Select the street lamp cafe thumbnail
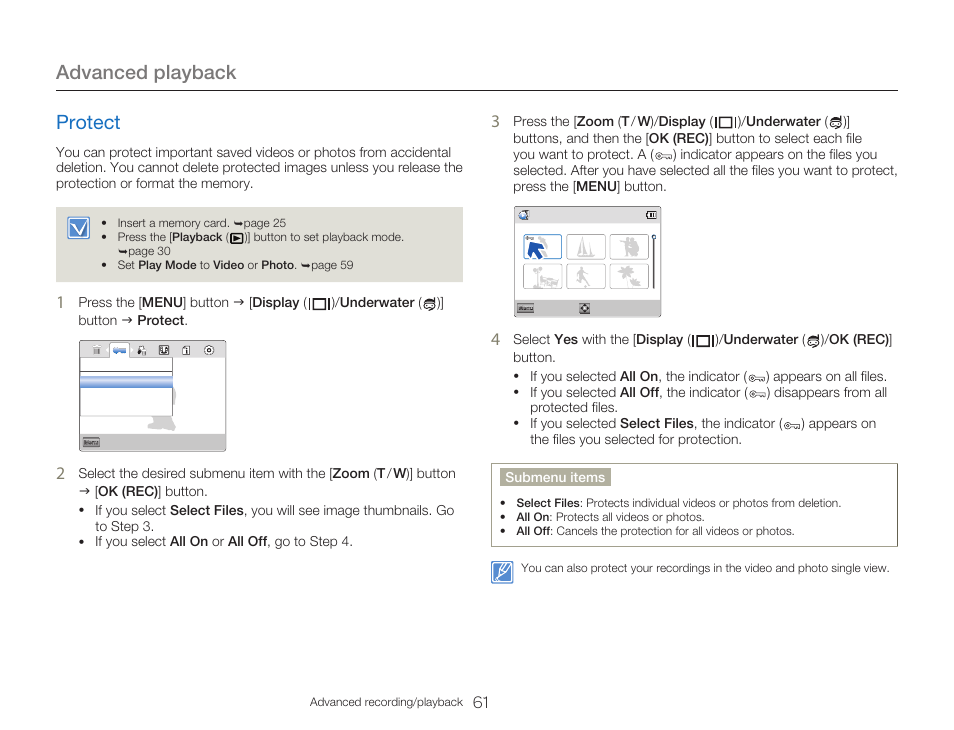 coord(543,276)
